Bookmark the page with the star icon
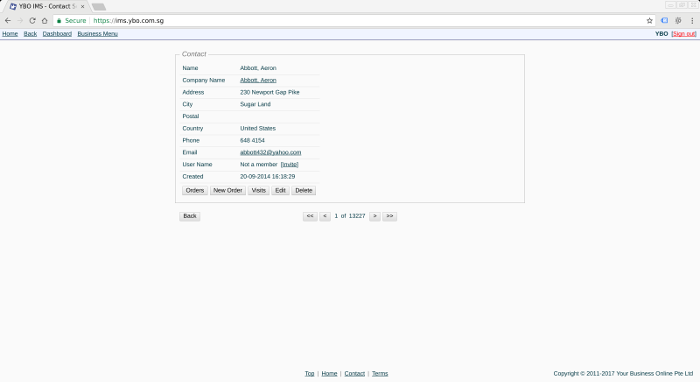Image resolution: width=700 pixels, height=382 pixels. 650,21
